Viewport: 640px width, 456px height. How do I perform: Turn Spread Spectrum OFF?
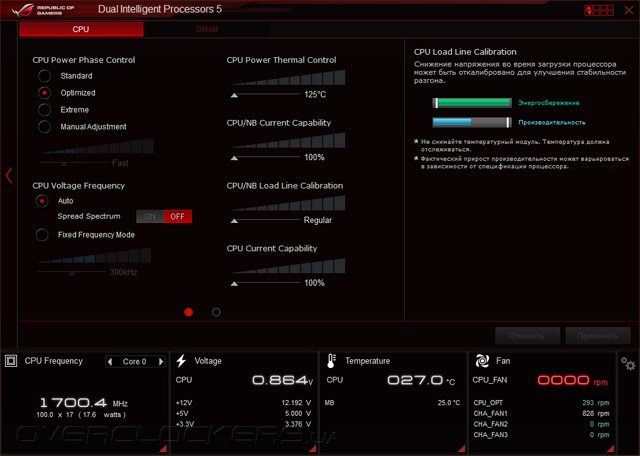[x=178, y=216]
